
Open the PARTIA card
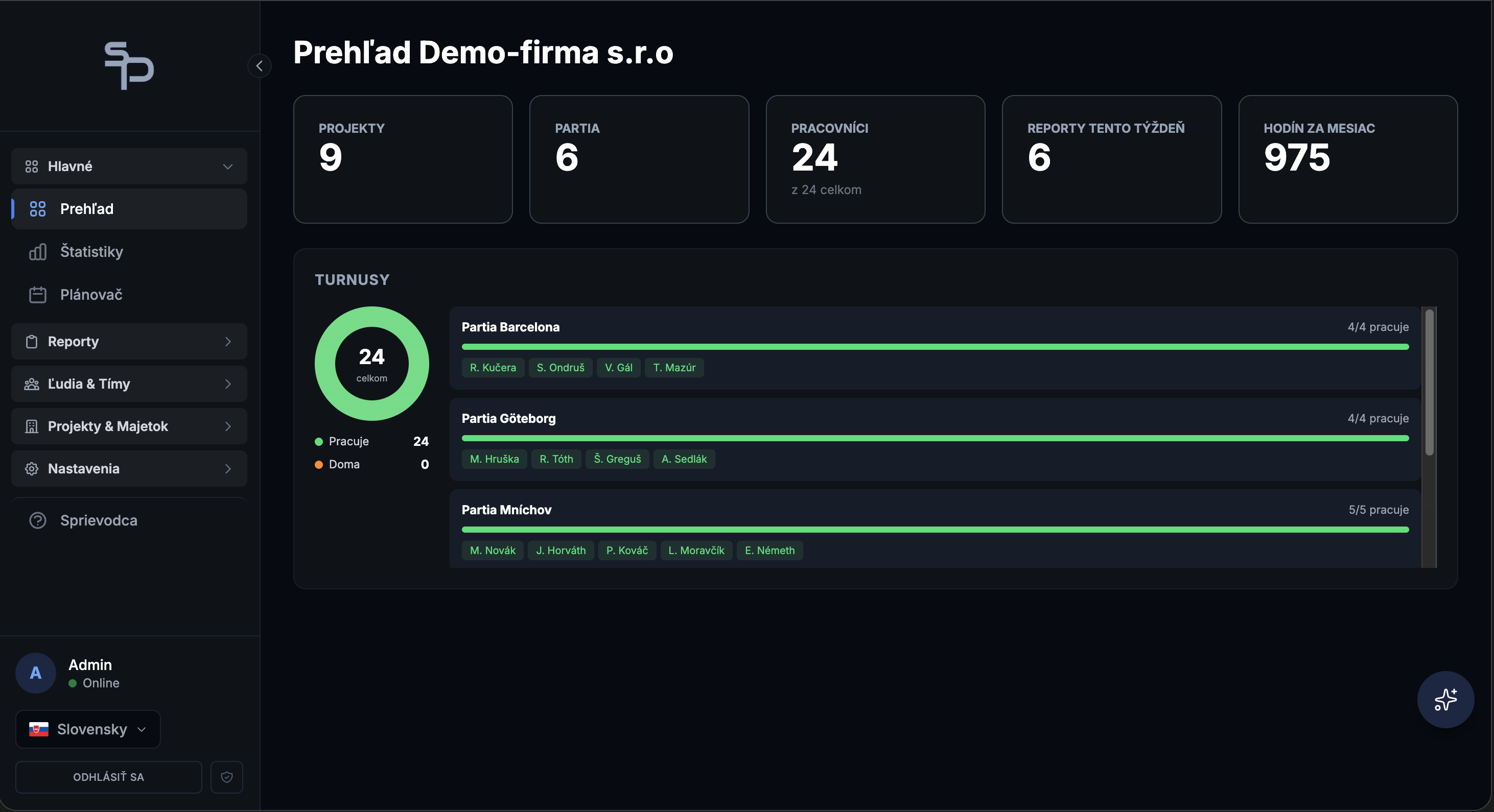pyautogui.click(x=639, y=159)
